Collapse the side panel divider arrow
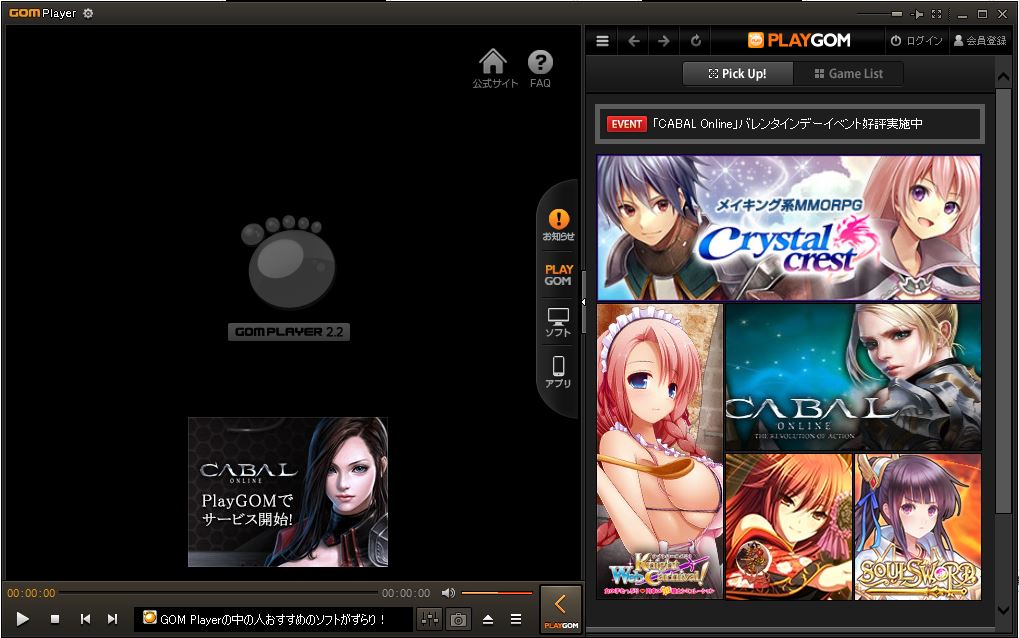Image resolution: width=1019 pixels, height=638 pixels. (584, 302)
